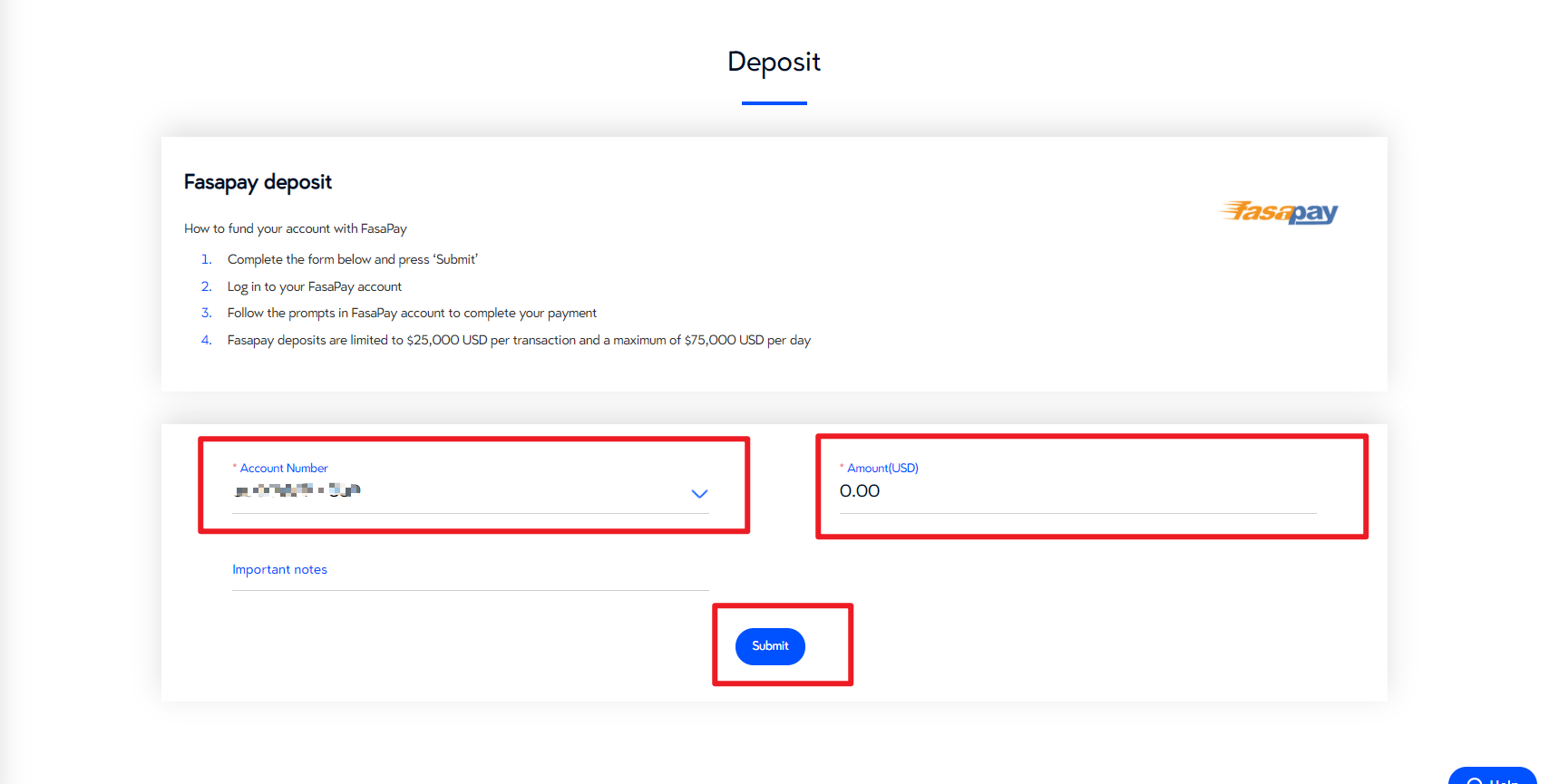The image size is (1549, 784).
Task: Click the Account Number field label
Action: point(284,469)
